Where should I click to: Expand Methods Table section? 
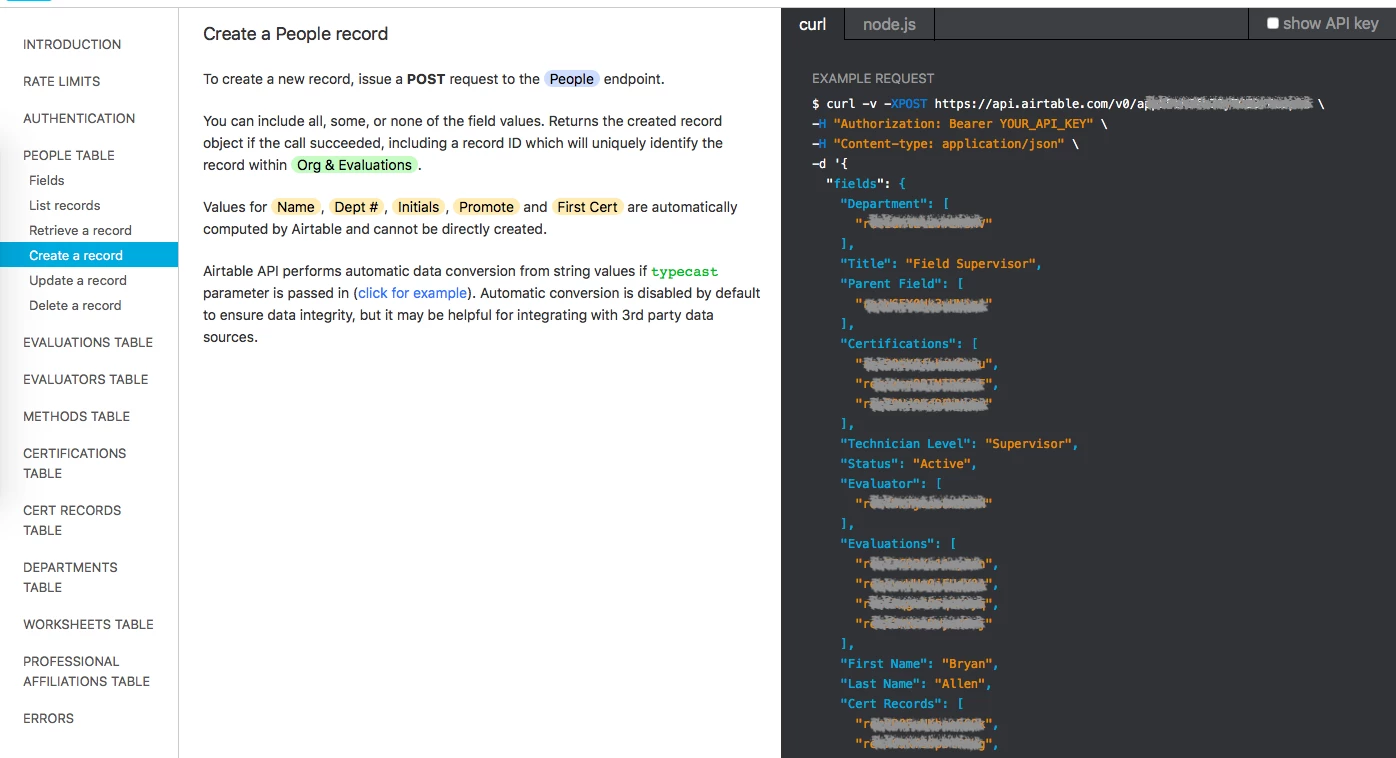76,416
